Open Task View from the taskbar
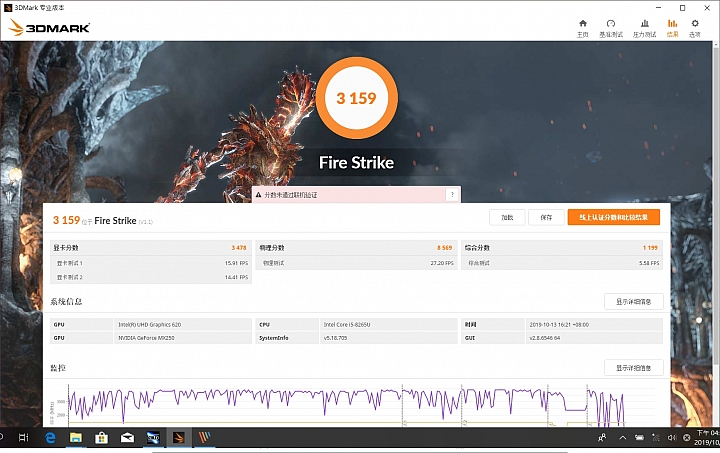 pos(23,437)
